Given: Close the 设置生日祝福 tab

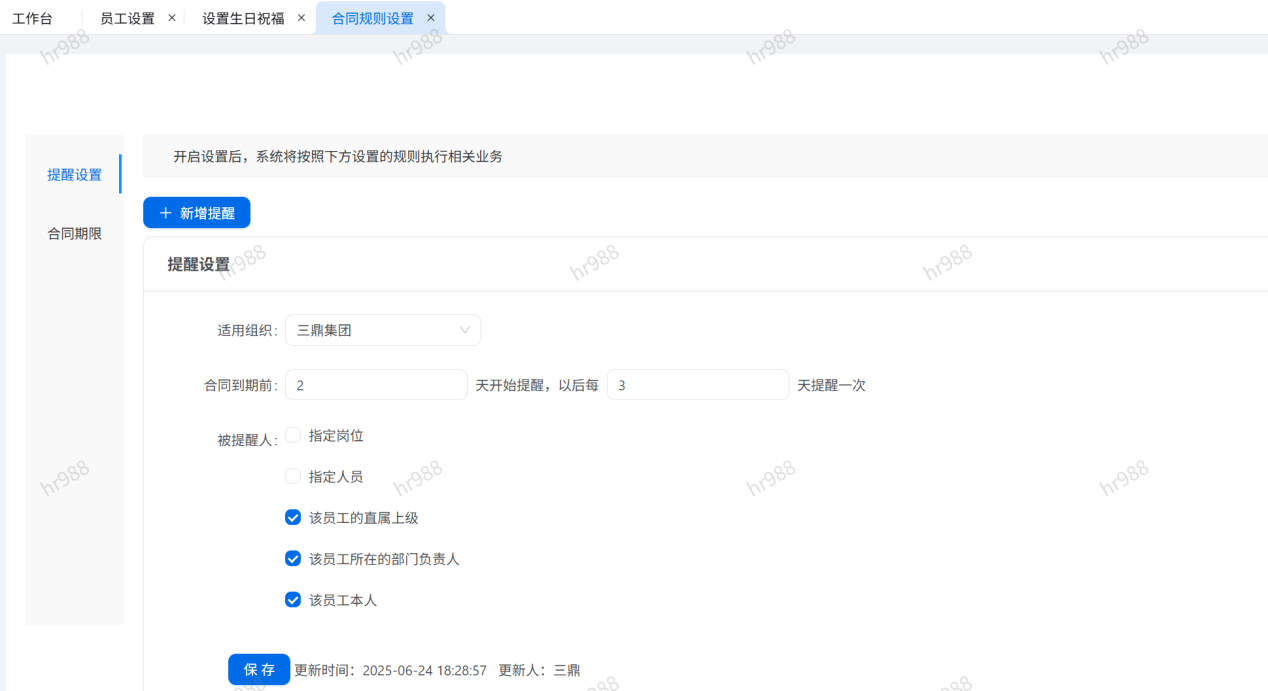Looking at the screenshot, I should point(301,18).
